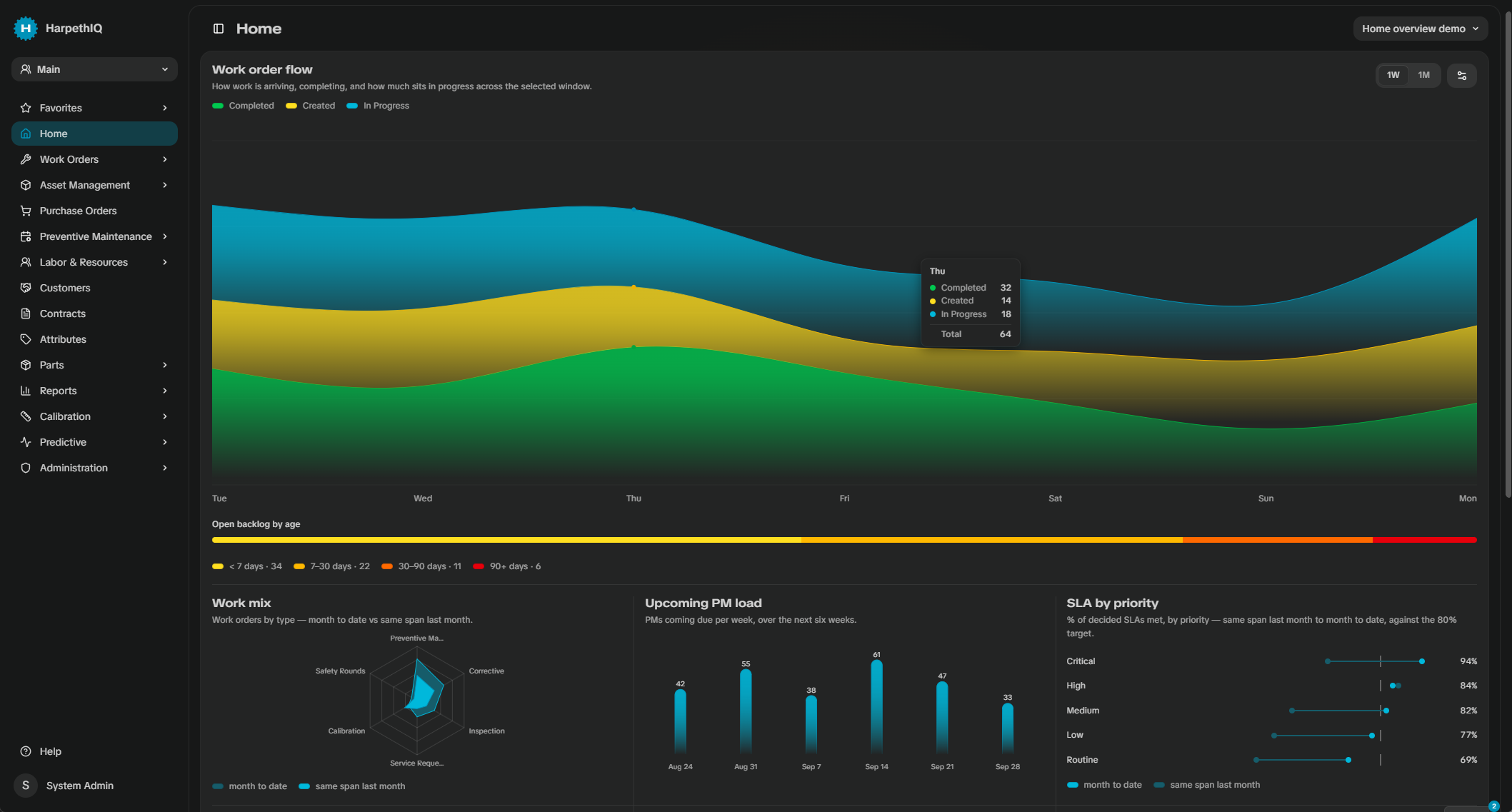This screenshot has width=1512, height=812.
Task: Click the Preventive Maintenance calendar icon
Action: point(26,236)
